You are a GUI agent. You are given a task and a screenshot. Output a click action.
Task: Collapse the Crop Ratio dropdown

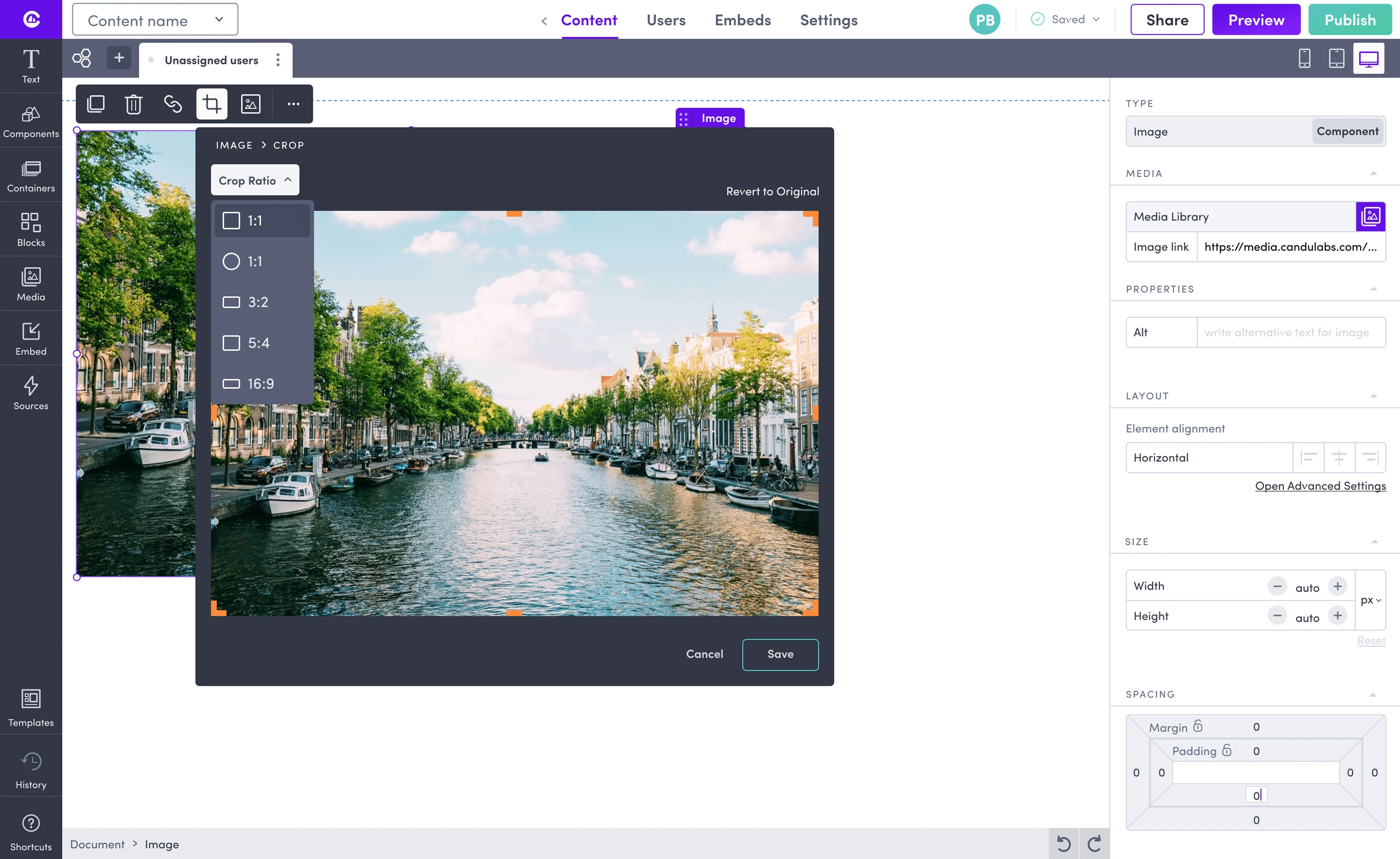click(x=255, y=180)
